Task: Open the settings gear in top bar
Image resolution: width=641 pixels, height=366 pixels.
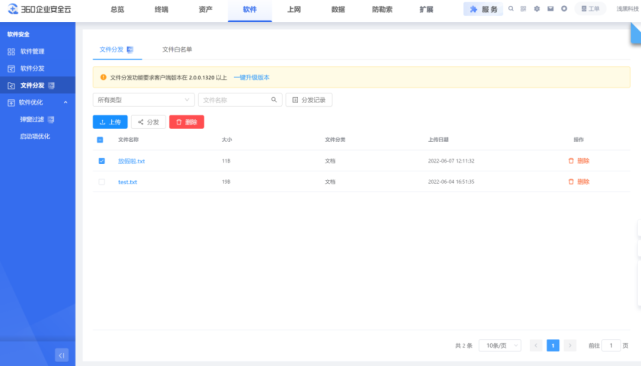Action: (x=537, y=9)
